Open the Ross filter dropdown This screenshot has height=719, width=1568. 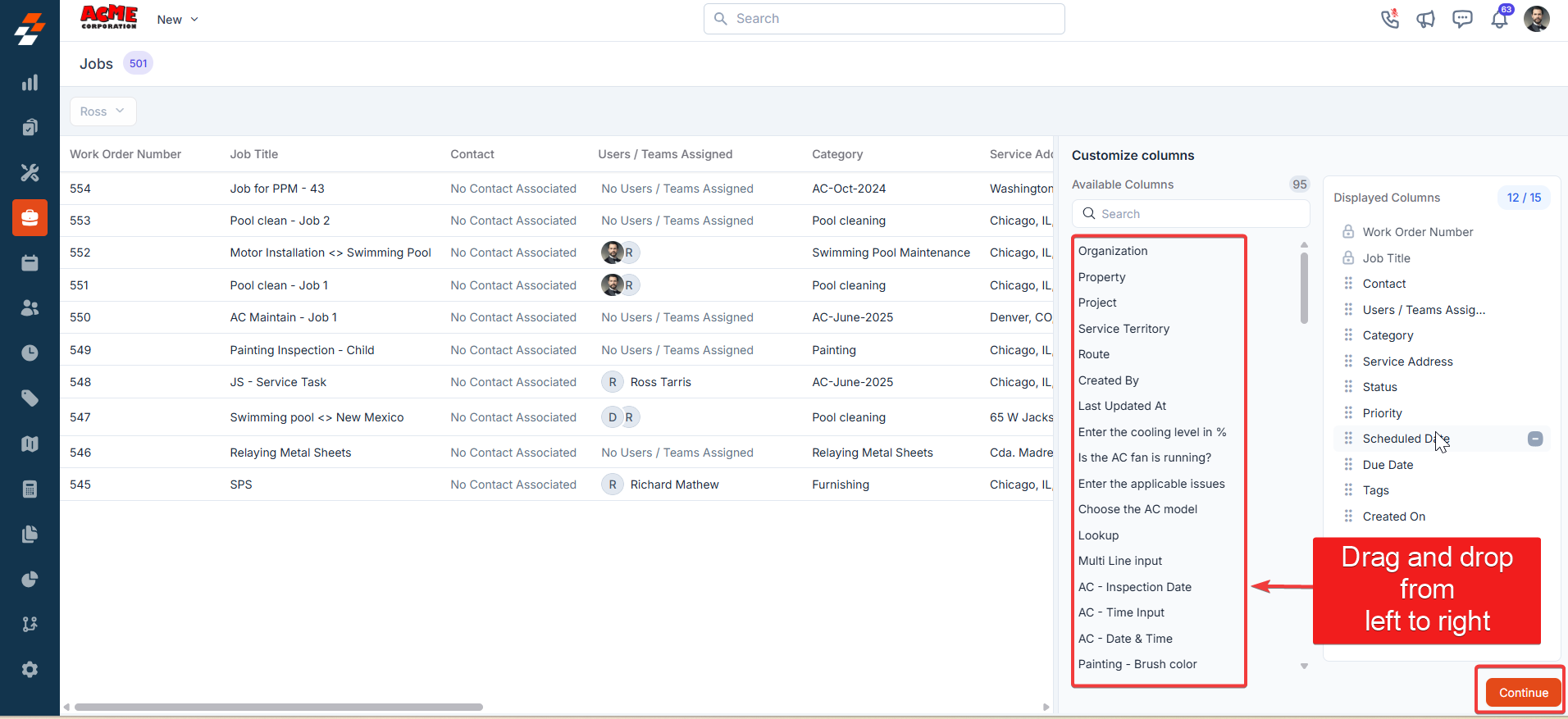pos(103,111)
